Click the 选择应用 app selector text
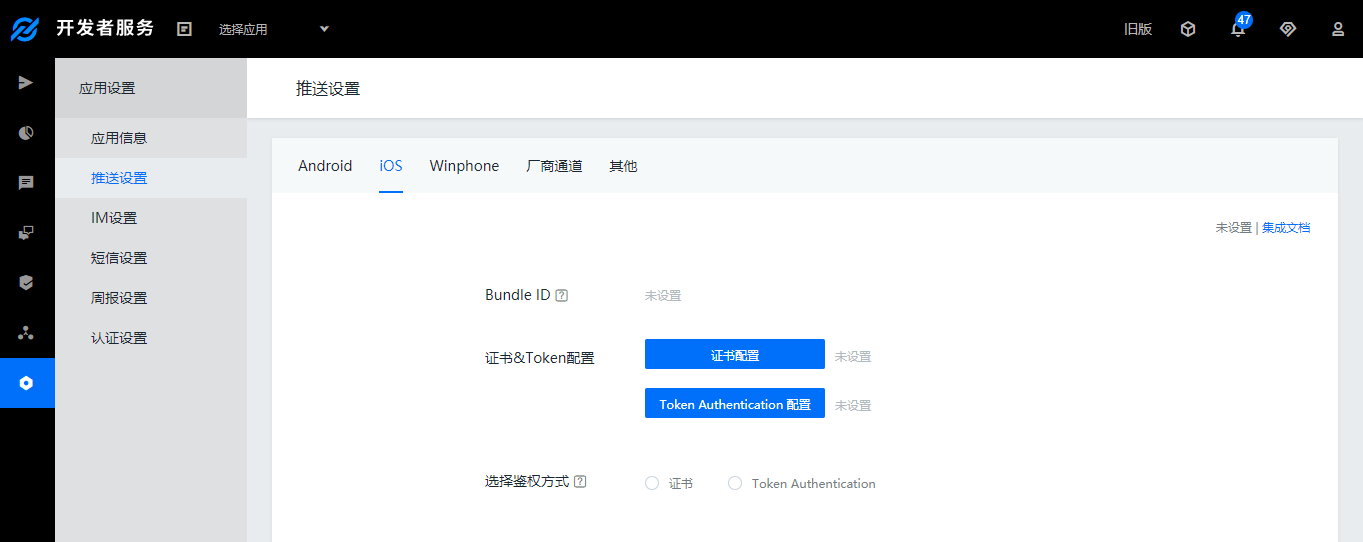 243,29
